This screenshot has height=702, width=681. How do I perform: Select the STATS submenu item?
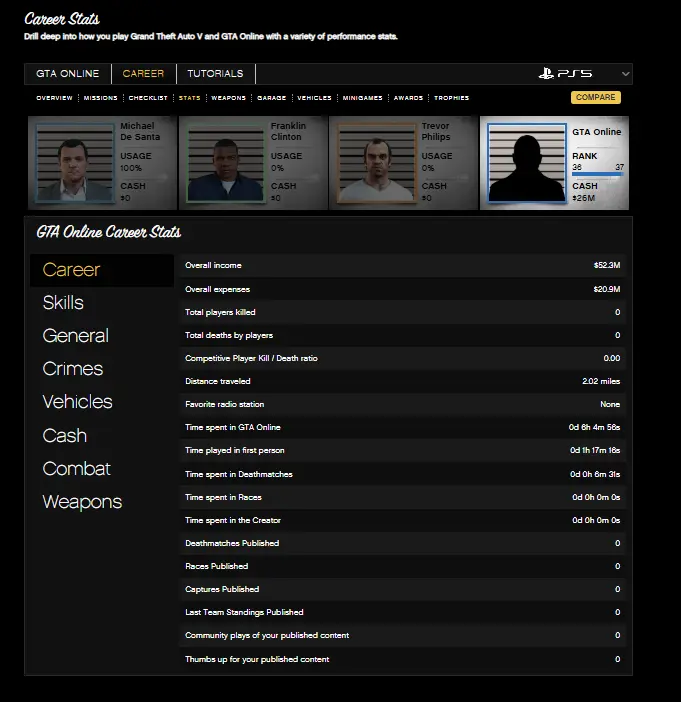(x=189, y=98)
